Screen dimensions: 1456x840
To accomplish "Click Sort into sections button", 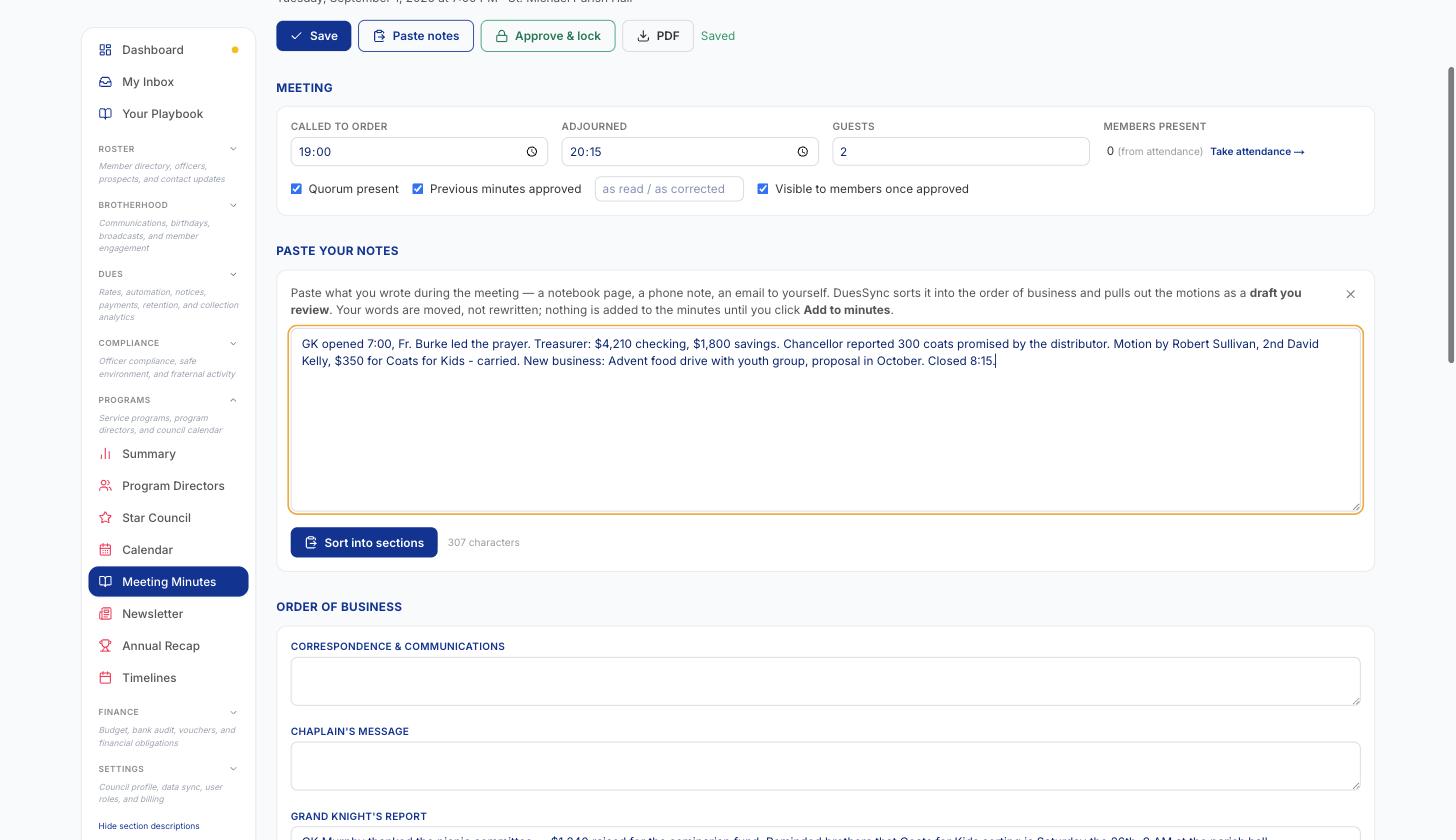I will click(364, 542).
